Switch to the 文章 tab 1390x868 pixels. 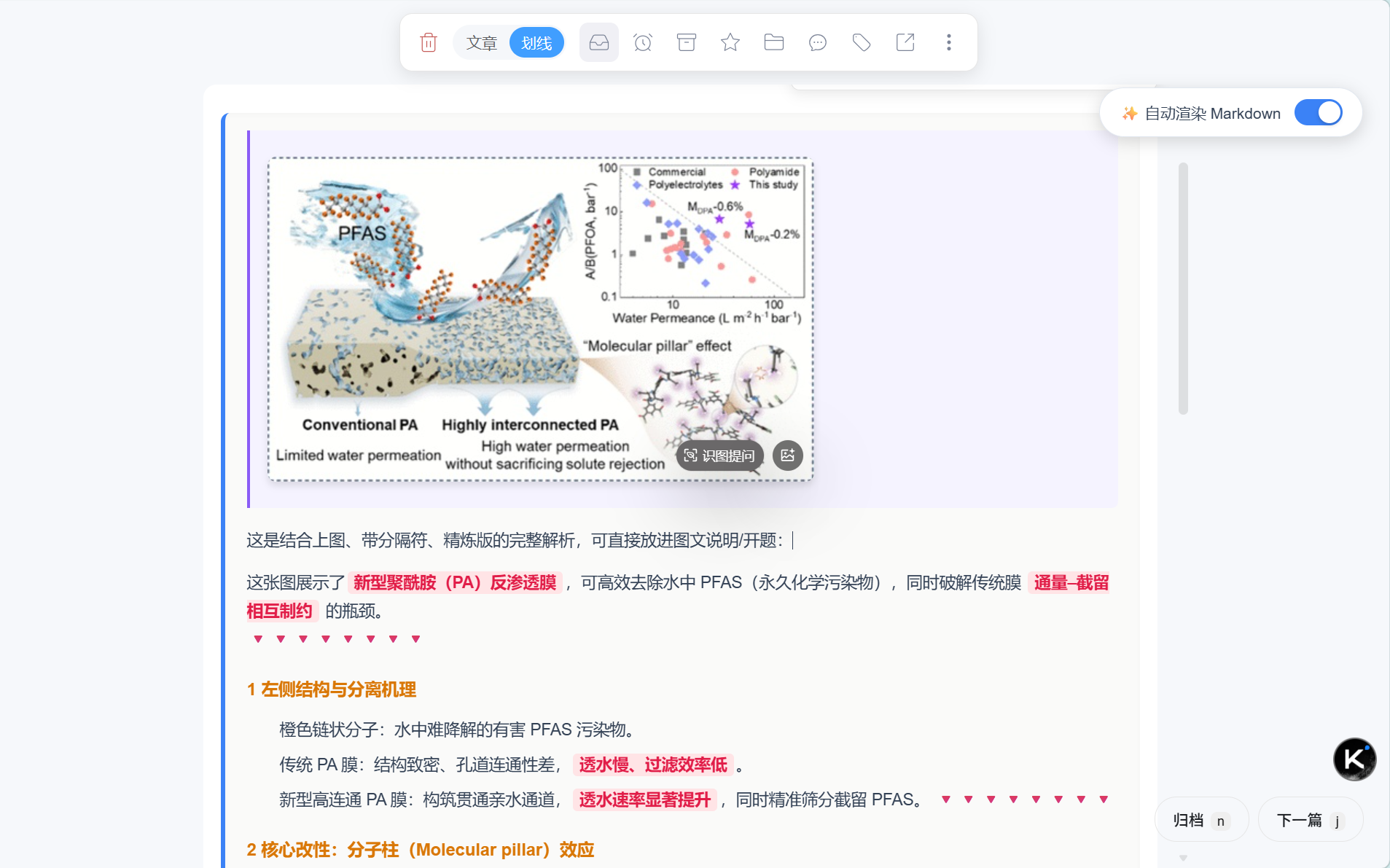(481, 43)
